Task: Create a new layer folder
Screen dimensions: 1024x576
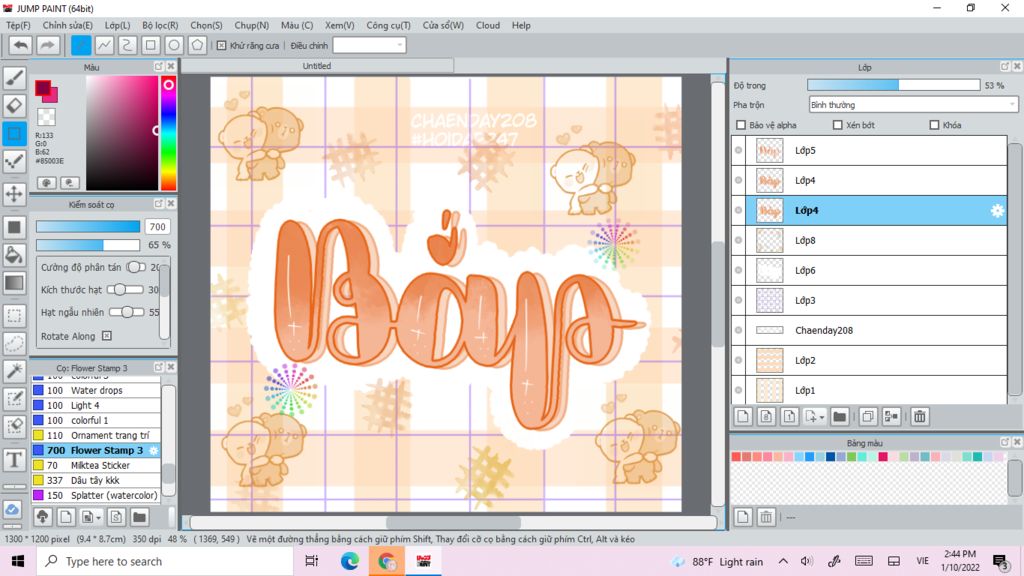Action: 840,417
